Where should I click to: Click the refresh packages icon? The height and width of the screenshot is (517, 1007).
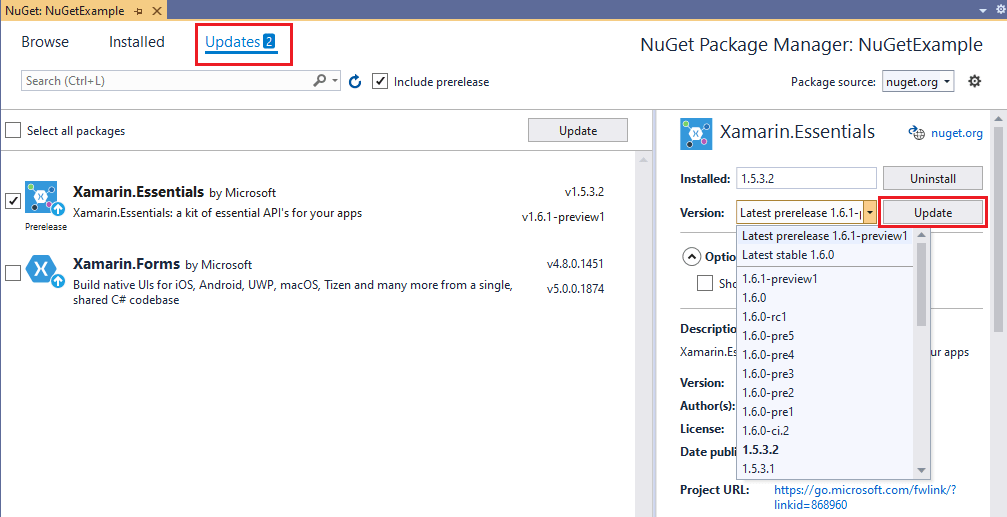[355, 82]
